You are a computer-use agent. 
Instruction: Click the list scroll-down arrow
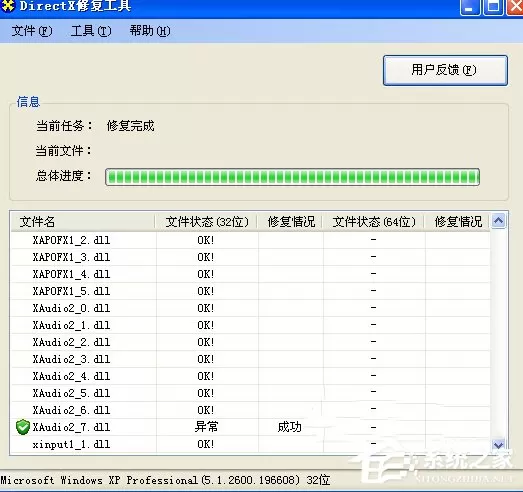(x=498, y=444)
